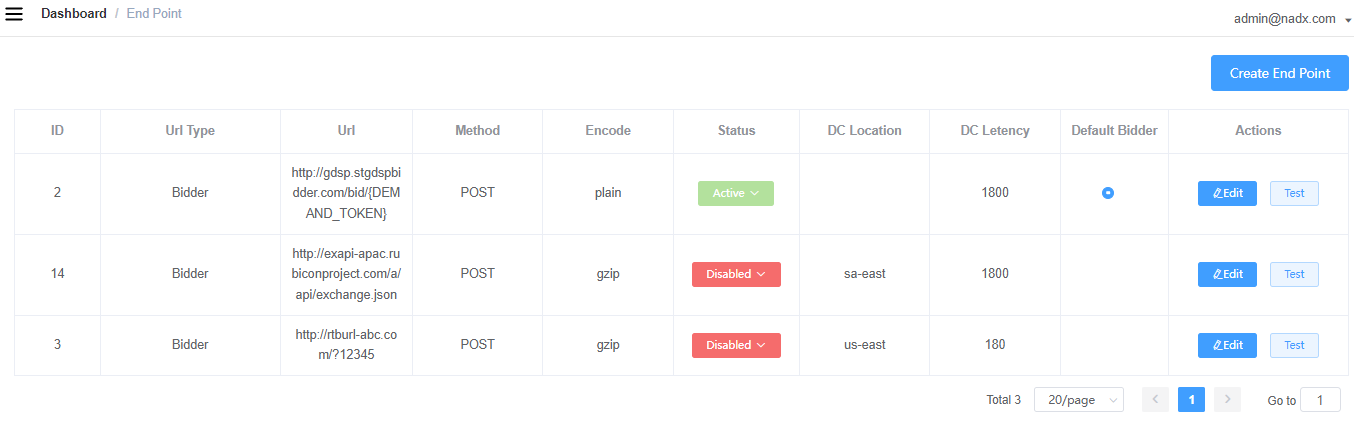Screen dimensions: 1354x424
Task: Expand Disabled status dropdown for ID 3
Action: click(x=736, y=345)
